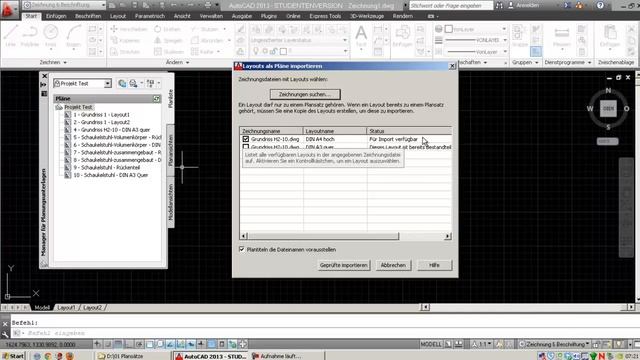640x360 pixels.
Task: Toggle MODELL space button in status bar
Action: coord(431,344)
